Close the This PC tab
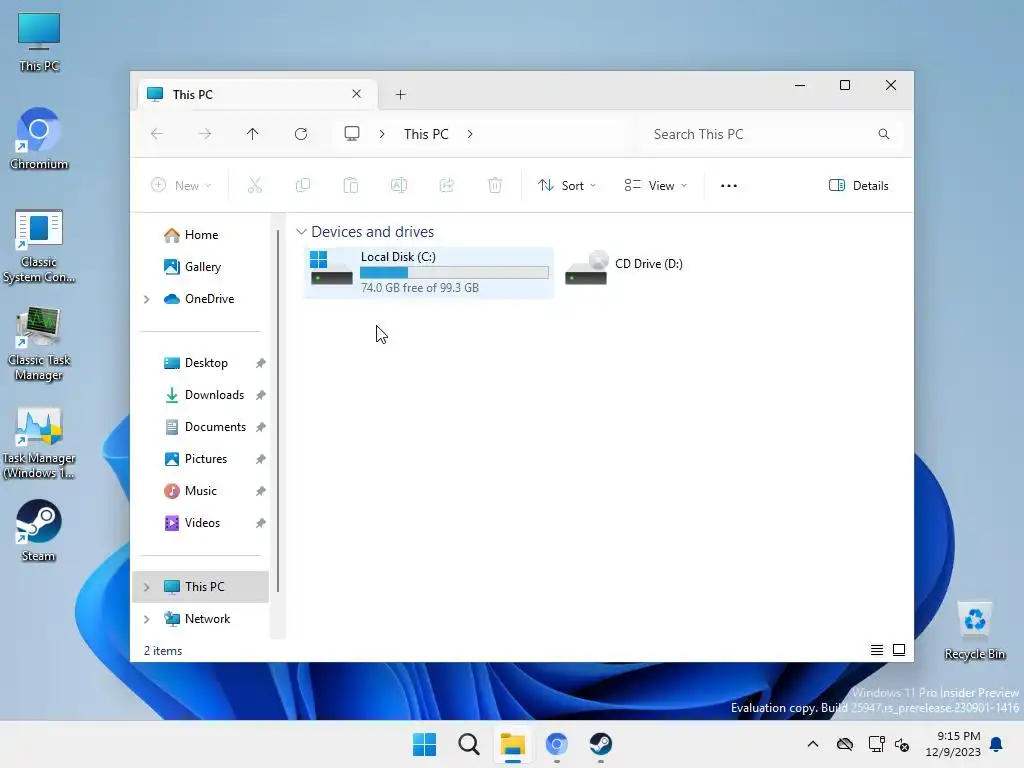 pos(357,94)
